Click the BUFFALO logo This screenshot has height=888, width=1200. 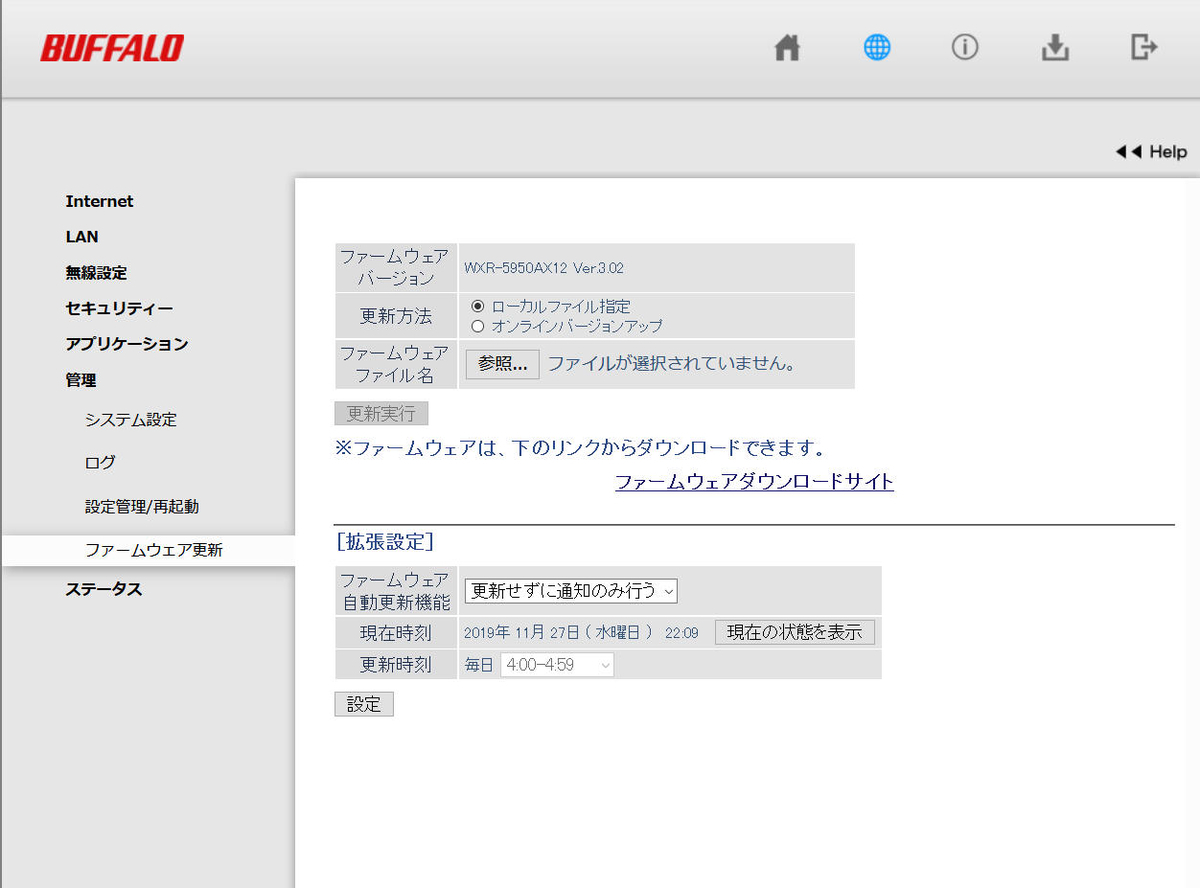(x=112, y=48)
